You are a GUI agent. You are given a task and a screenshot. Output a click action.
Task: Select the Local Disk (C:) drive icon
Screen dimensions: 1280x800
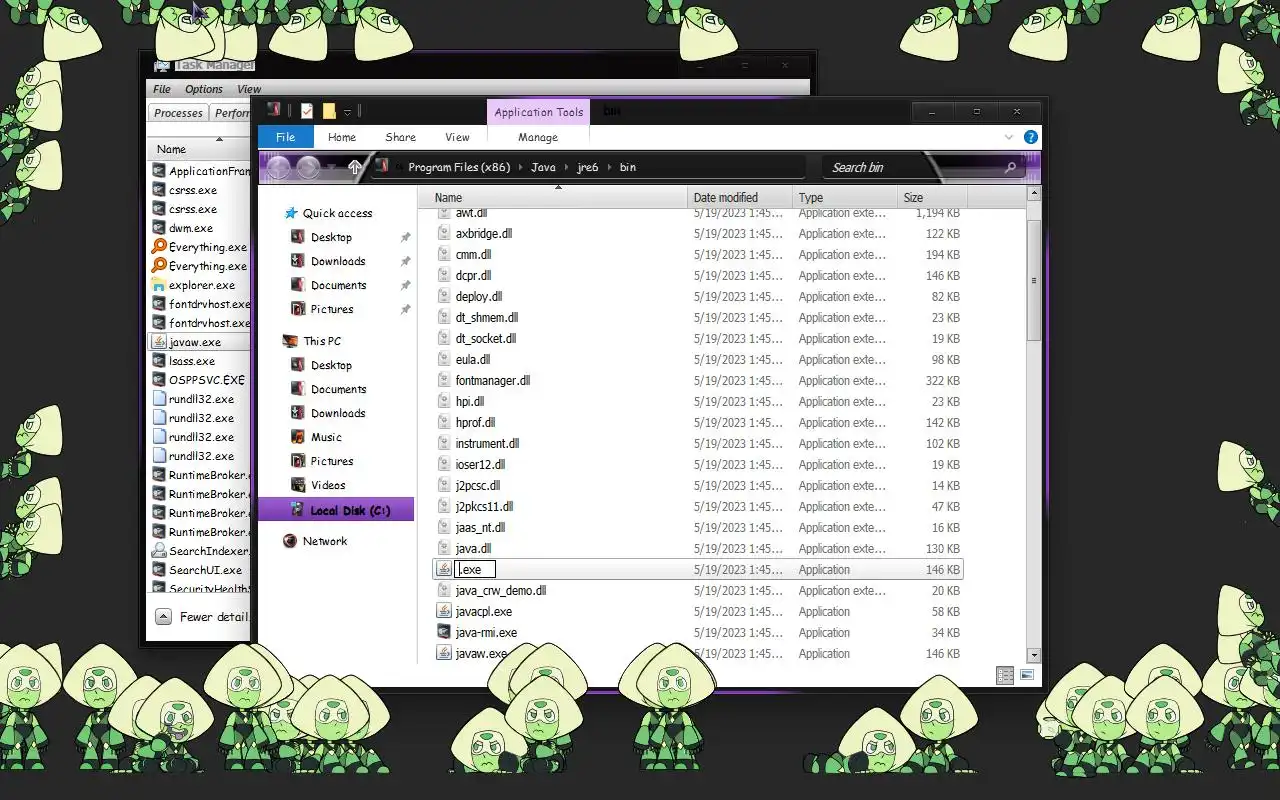[297, 510]
